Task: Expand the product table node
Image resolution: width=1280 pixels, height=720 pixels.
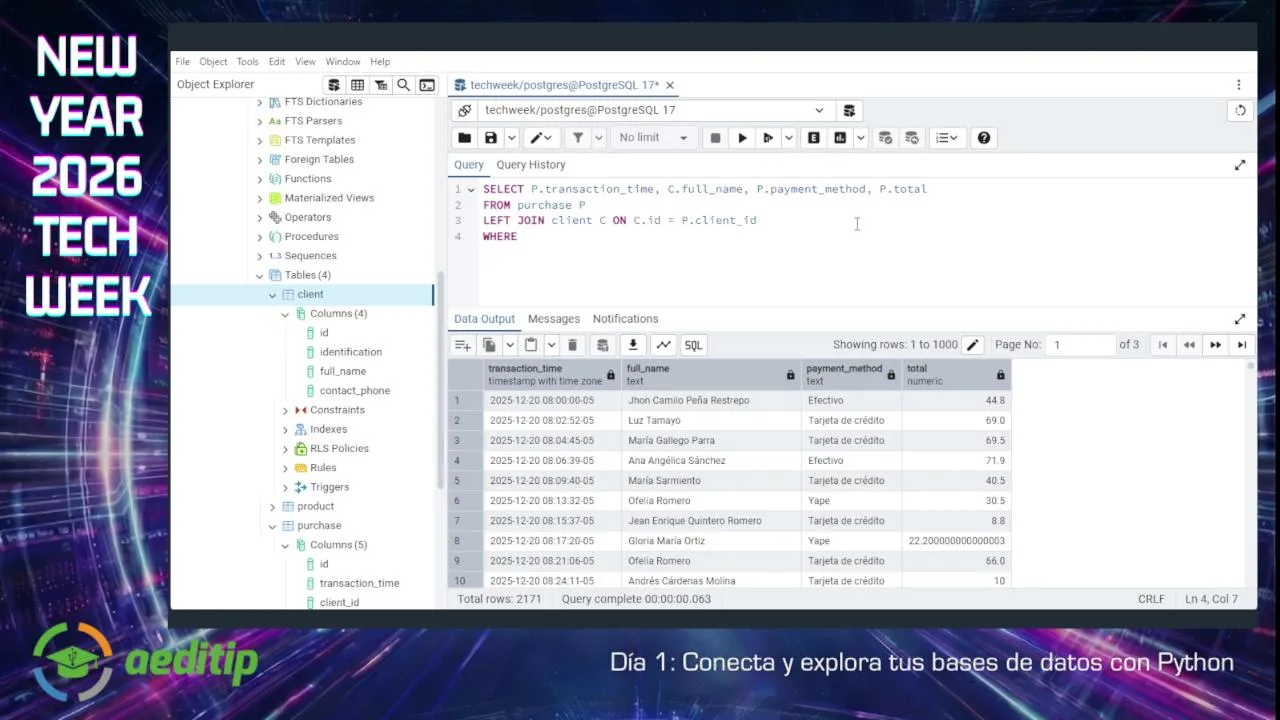Action: point(272,506)
